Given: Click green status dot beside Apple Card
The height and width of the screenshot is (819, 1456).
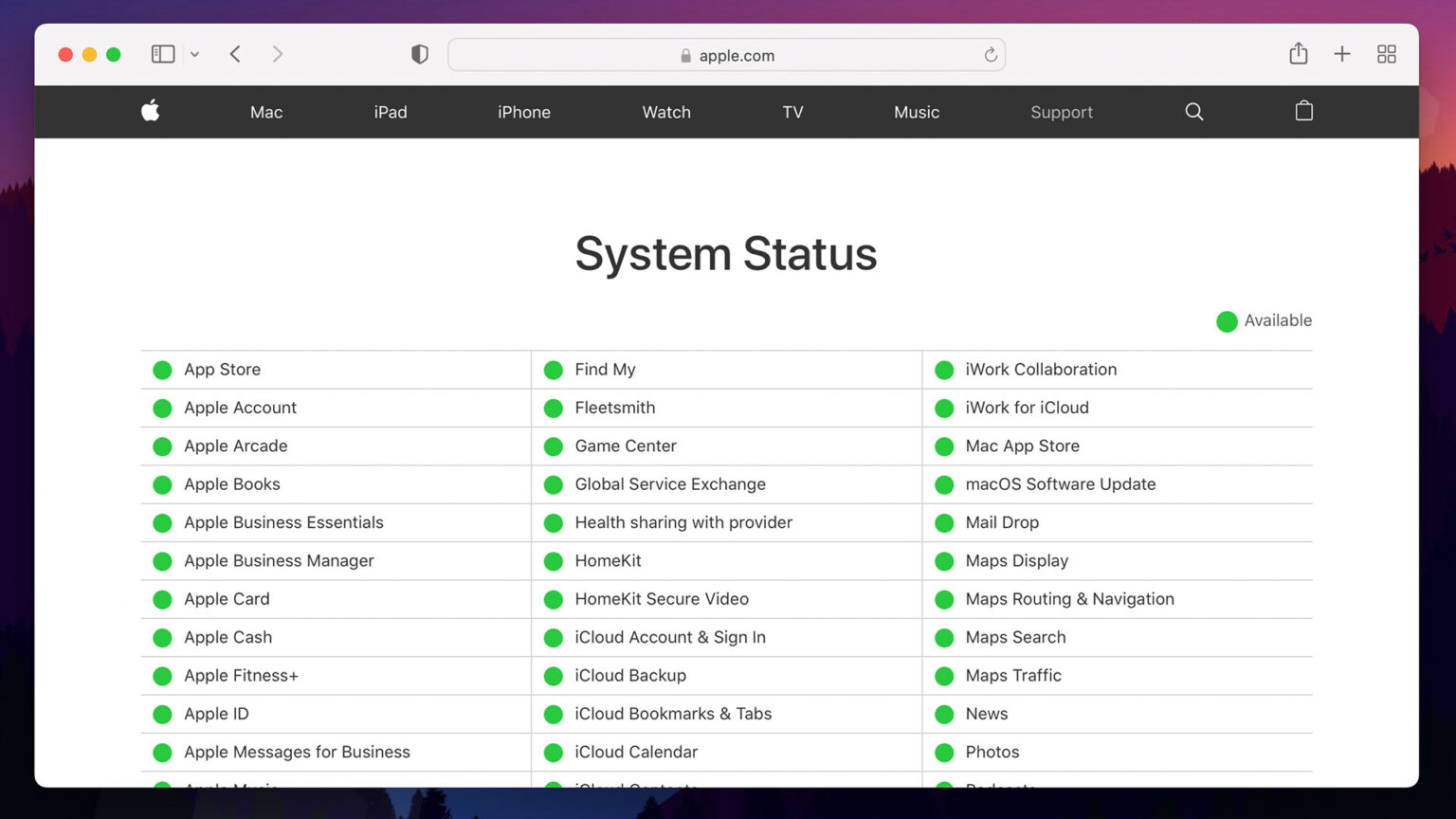Looking at the screenshot, I should click(x=163, y=600).
